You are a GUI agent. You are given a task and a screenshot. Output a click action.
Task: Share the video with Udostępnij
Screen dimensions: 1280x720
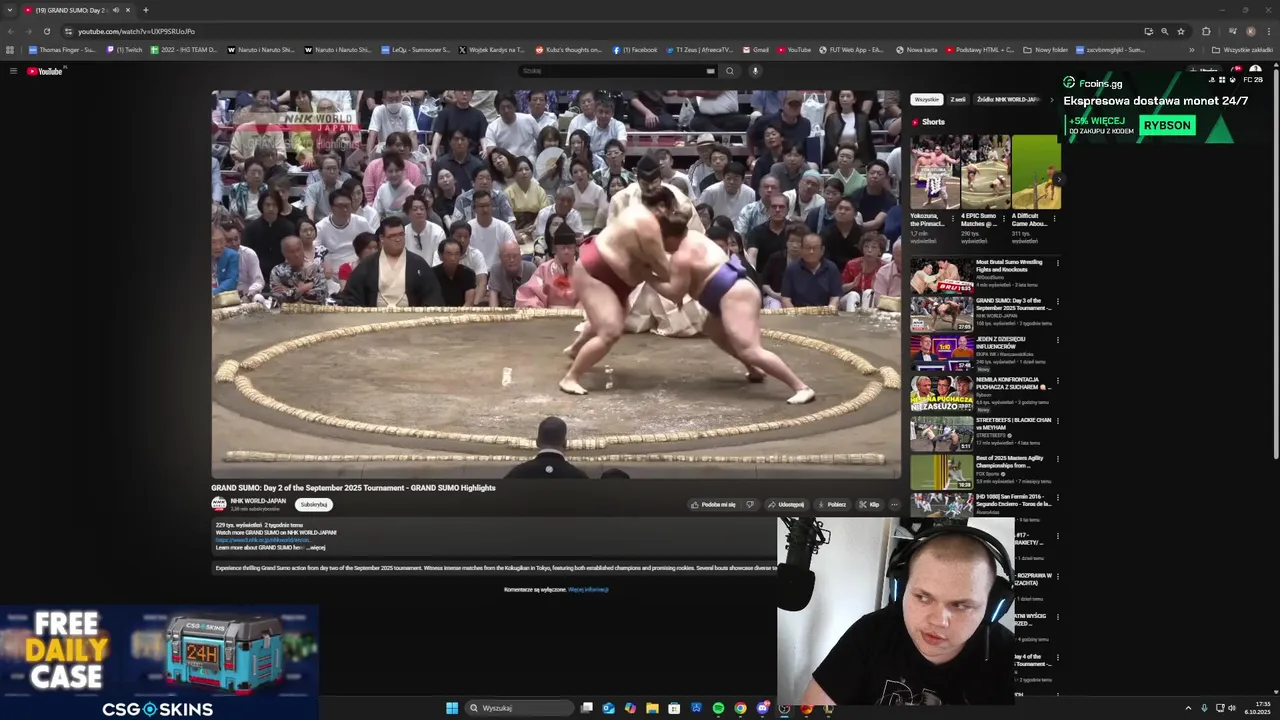(x=786, y=504)
